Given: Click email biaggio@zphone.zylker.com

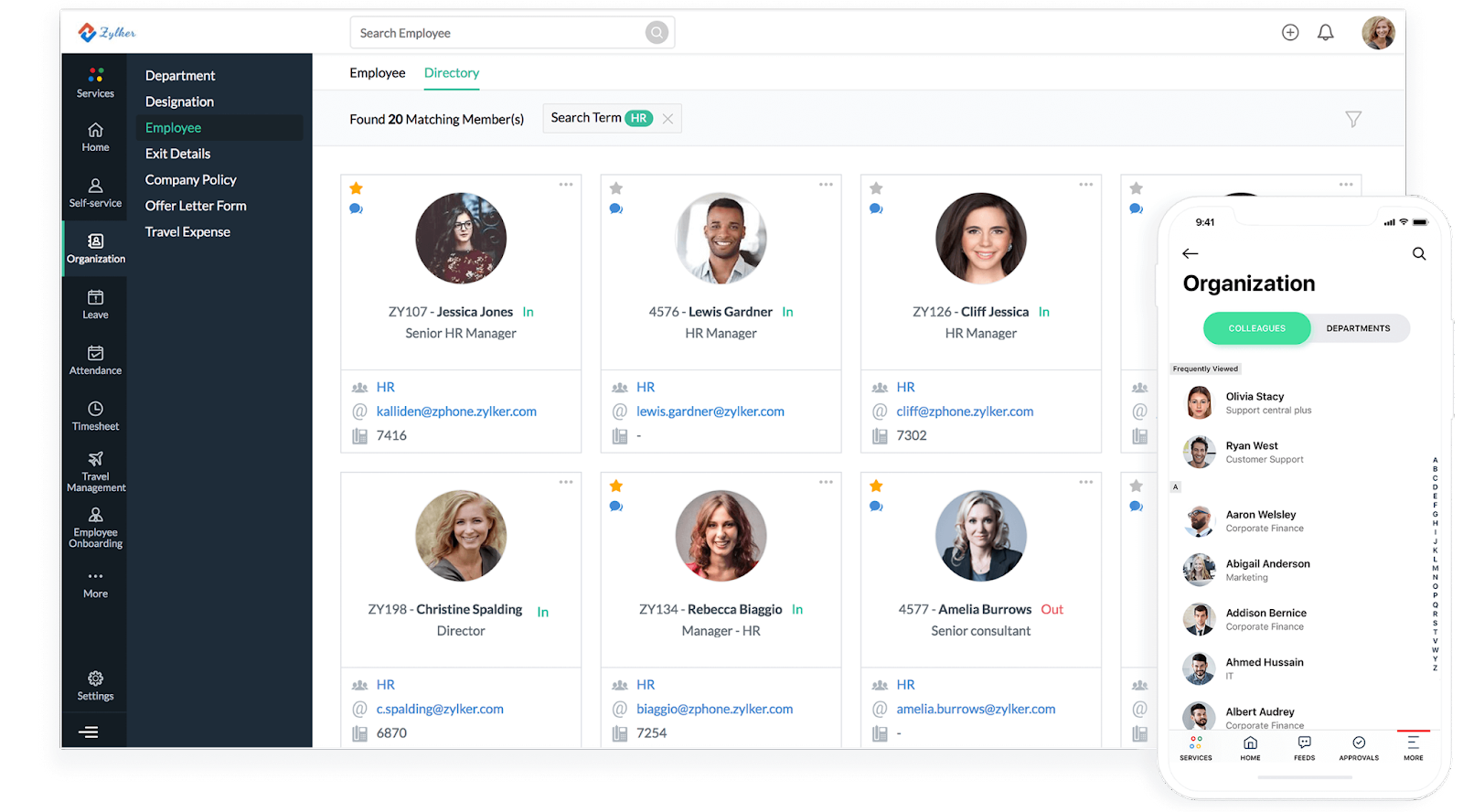Looking at the screenshot, I should pos(715,709).
